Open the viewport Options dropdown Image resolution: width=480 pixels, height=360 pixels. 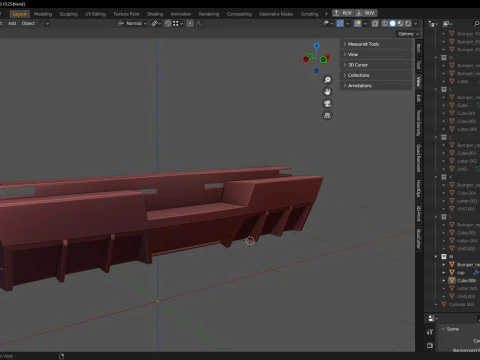tap(408, 34)
